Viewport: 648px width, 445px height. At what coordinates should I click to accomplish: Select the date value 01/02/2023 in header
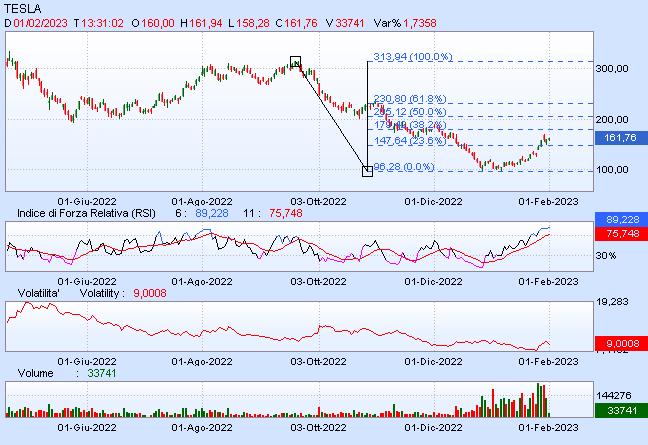40,23
